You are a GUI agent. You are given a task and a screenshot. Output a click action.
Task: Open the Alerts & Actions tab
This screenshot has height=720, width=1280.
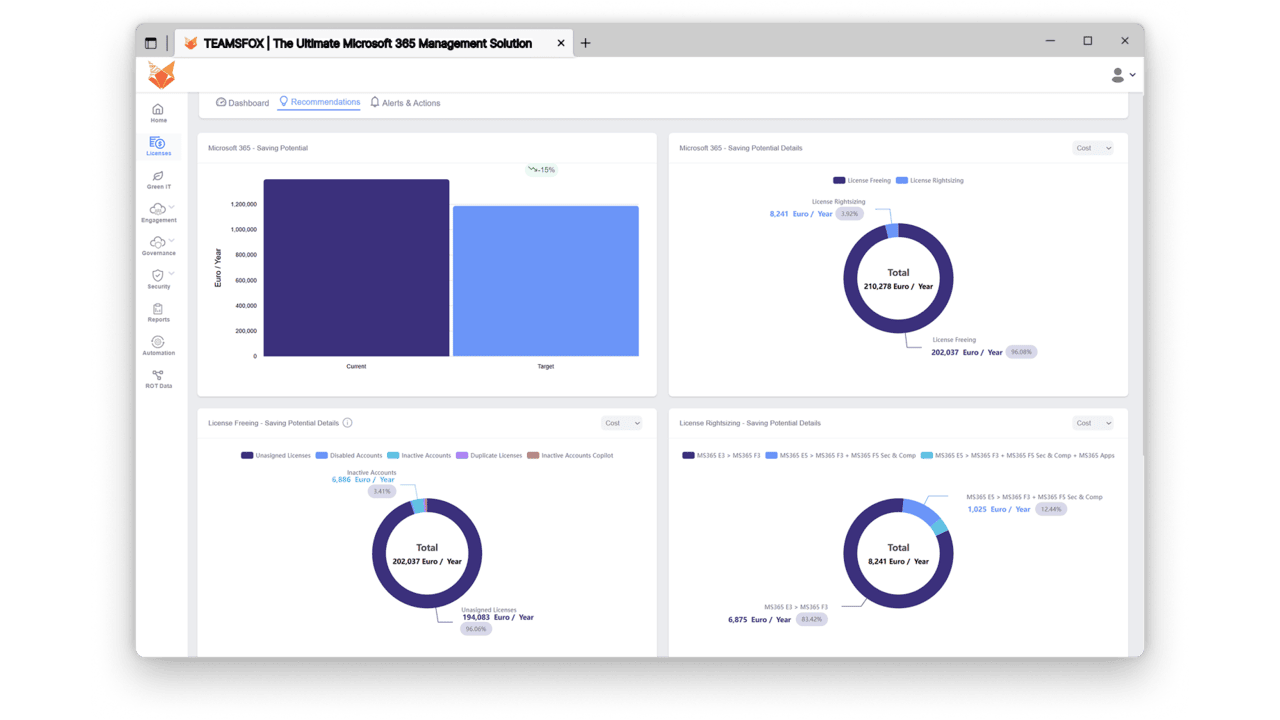405,103
